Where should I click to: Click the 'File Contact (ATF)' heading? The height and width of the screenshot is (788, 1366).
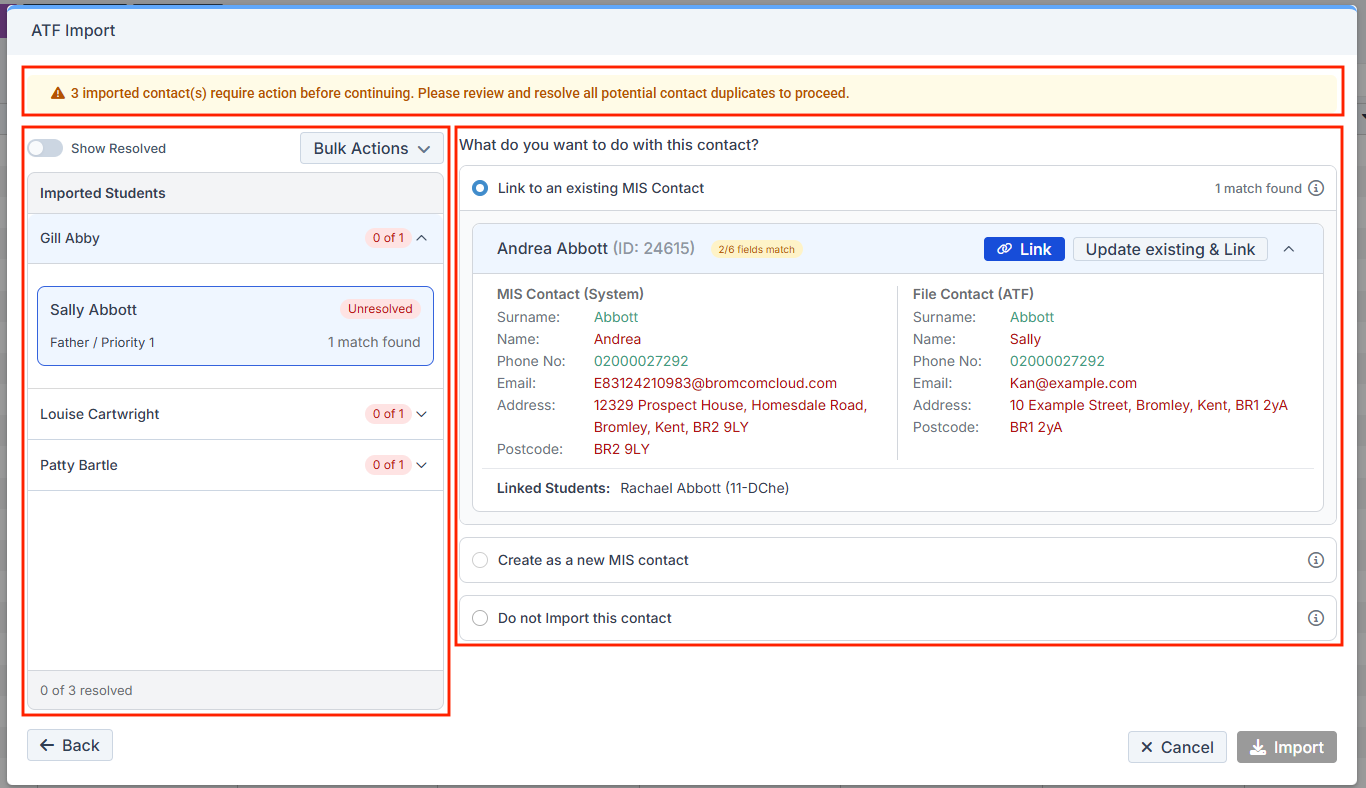(x=973, y=294)
